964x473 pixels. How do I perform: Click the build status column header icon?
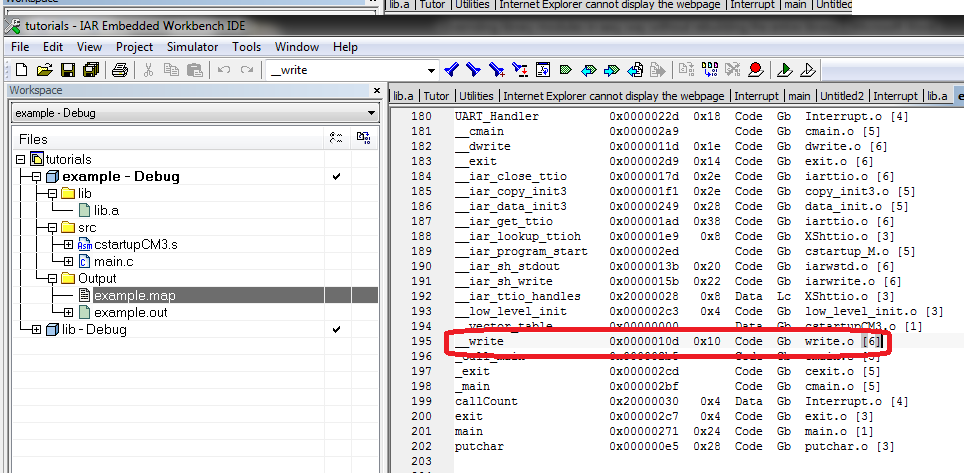[336, 139]
